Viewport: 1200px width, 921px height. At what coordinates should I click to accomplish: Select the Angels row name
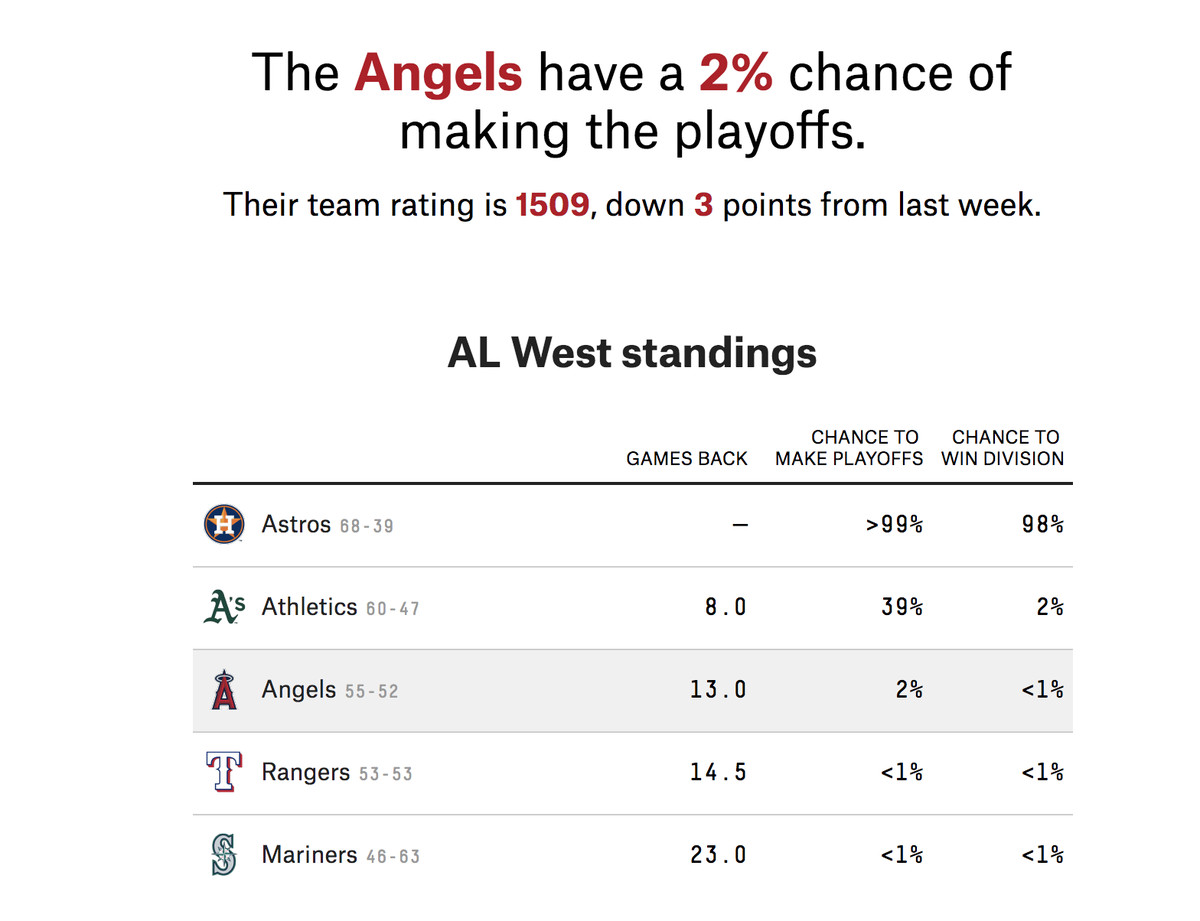pos(299,690)
